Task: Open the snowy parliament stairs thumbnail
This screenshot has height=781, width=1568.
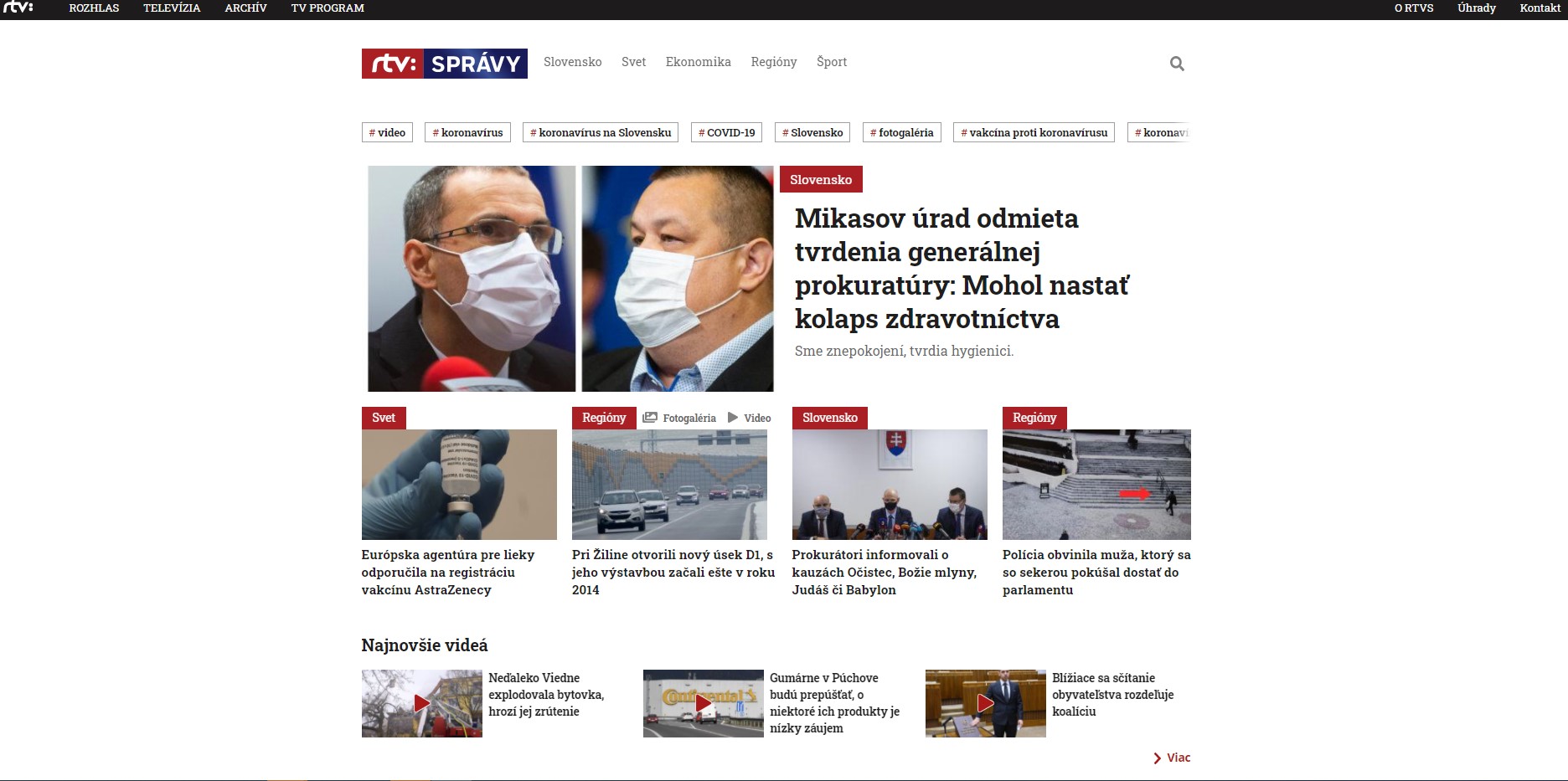Action: click(1096, 485)
